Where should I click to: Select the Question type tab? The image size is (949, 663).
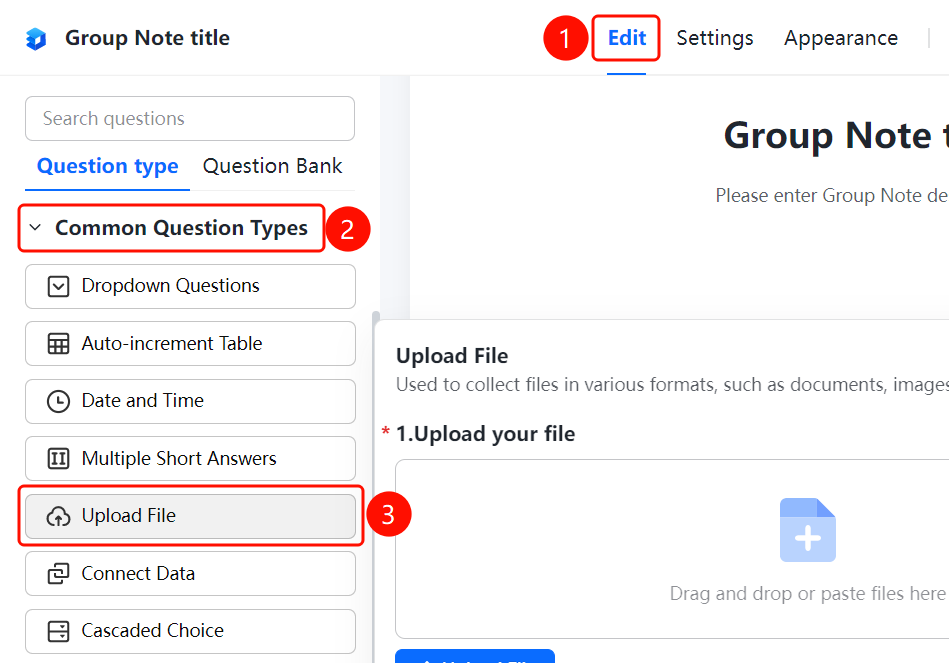pos(108,166)
